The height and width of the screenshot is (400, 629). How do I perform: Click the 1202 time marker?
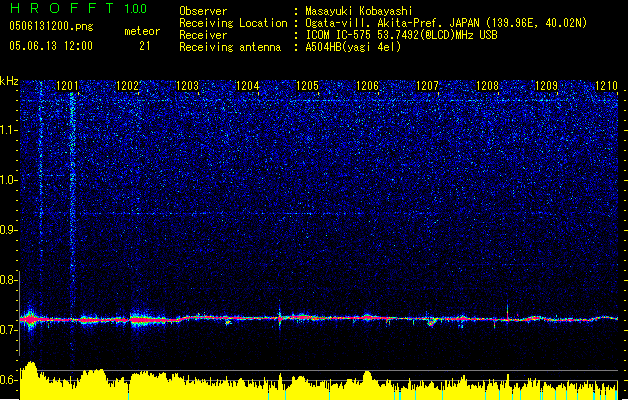pos(127,86)
